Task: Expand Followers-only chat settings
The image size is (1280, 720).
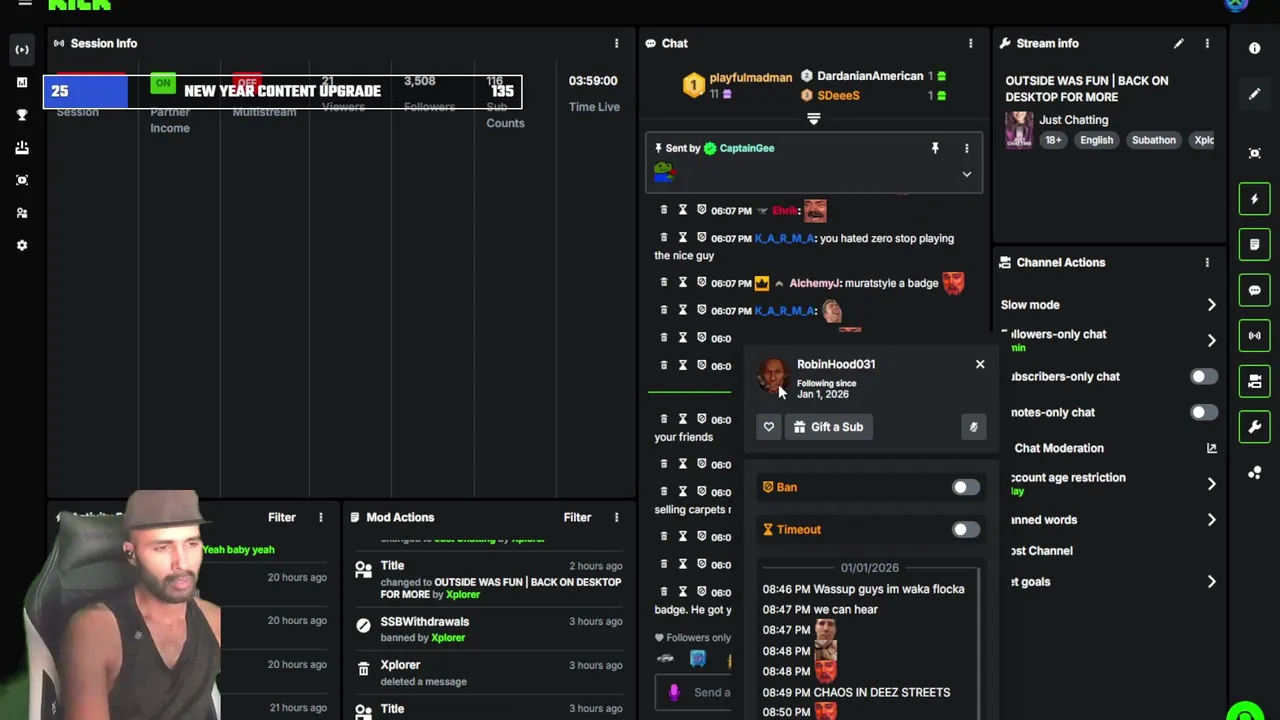Action: pyautogui.click(x=1211, y=340)
